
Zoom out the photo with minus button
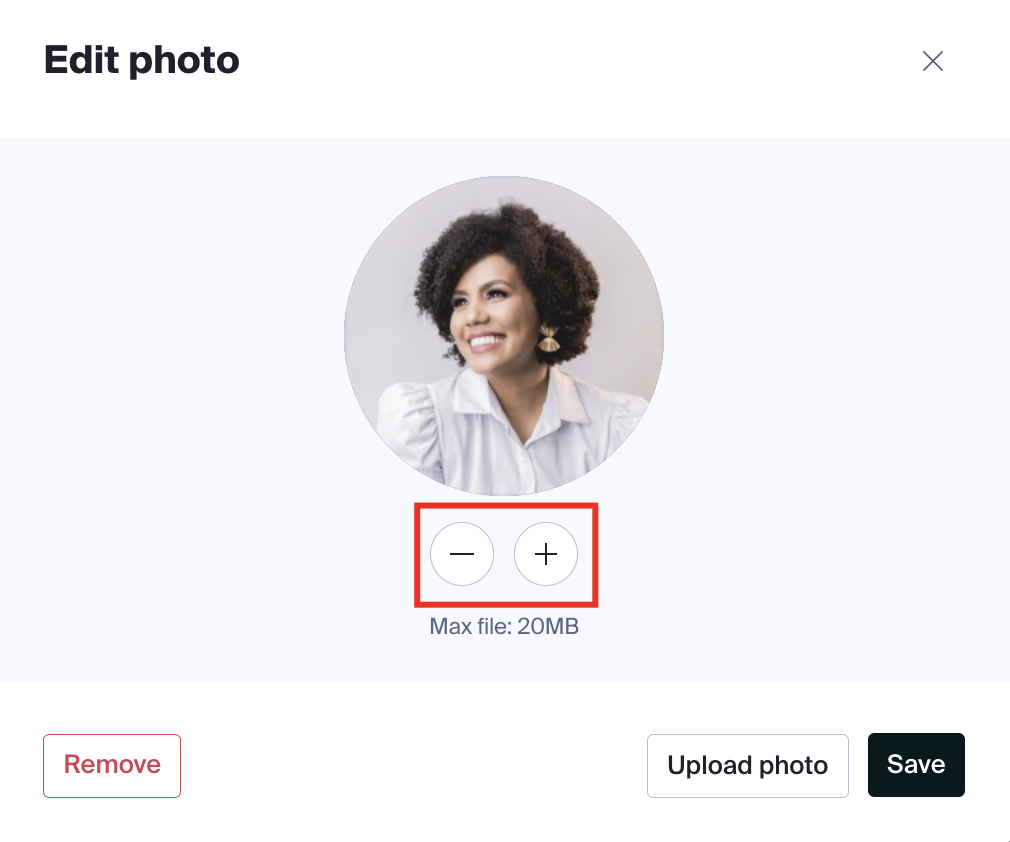[x=462, y=554]
